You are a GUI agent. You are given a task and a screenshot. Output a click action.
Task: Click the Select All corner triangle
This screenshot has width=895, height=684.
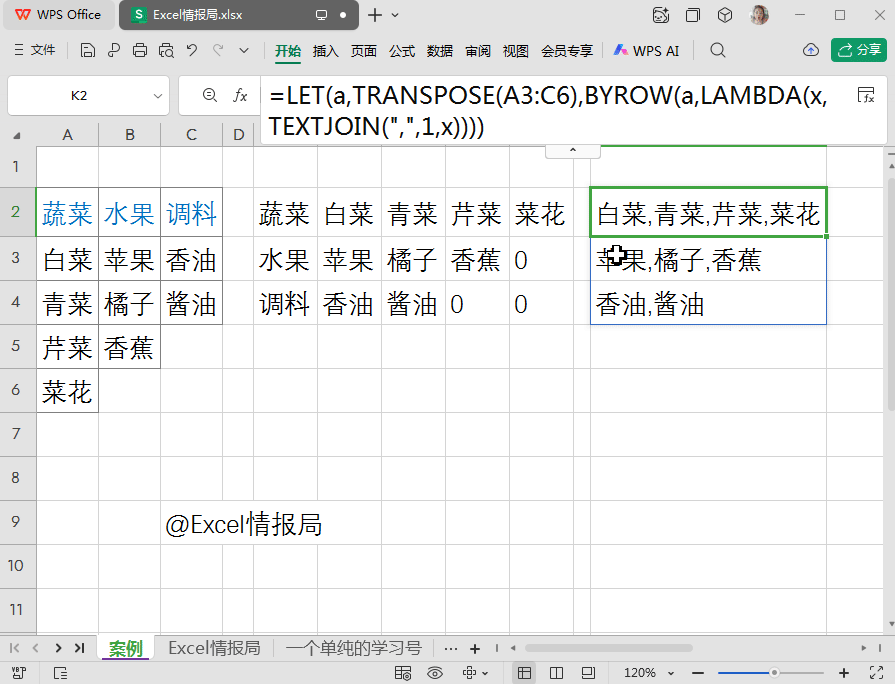(x=17, y=135)
